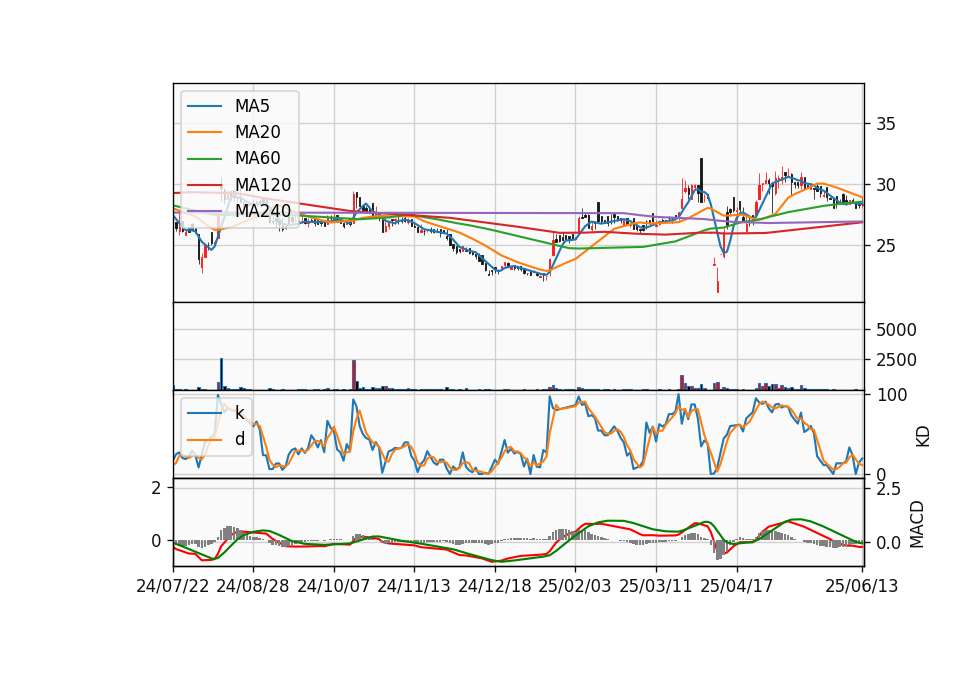Click the 24/11/13 date label
The height and width of the screenshot is (690, 960).
[414, 587]
